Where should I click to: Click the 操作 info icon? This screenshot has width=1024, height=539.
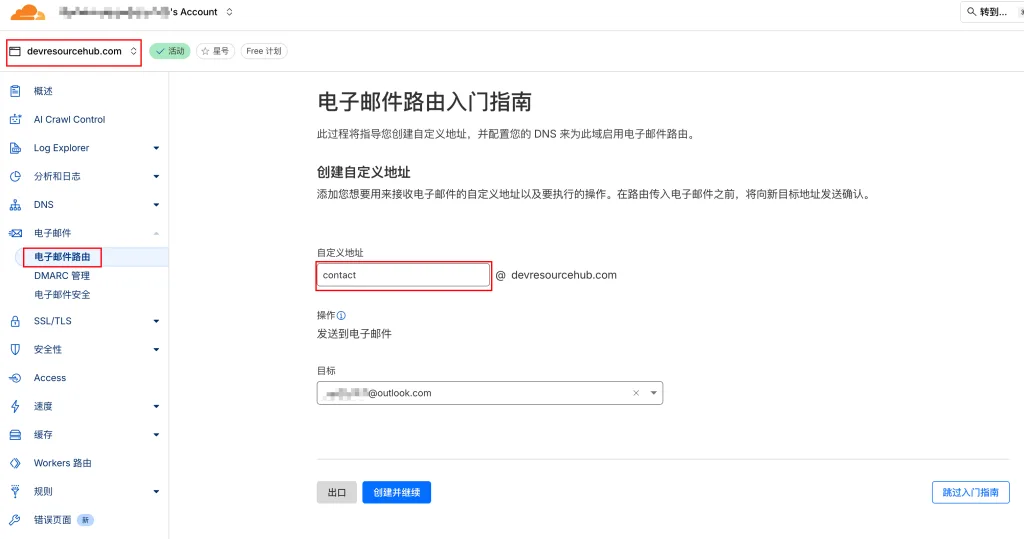[341, 316]
